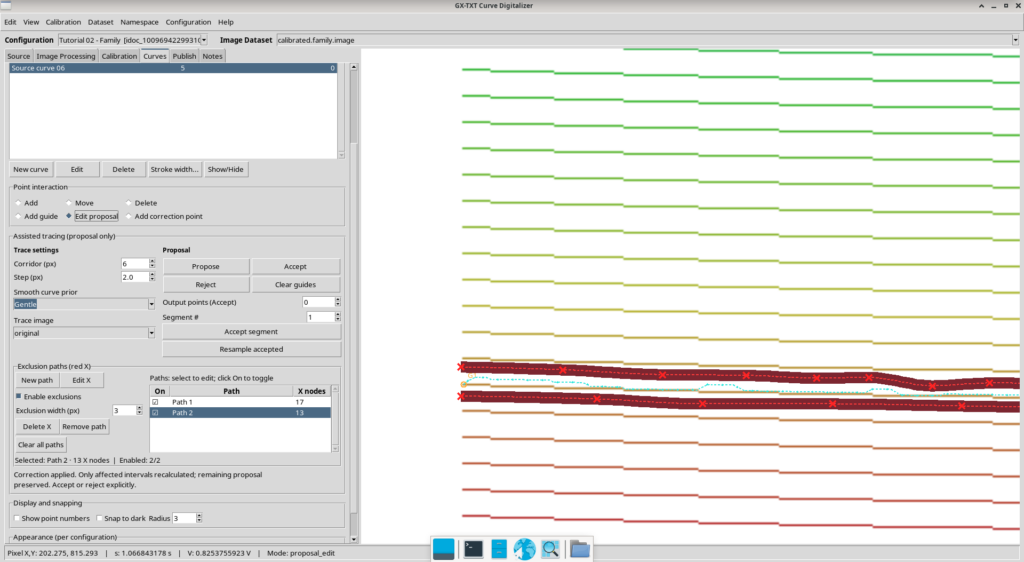Viewport: 1024px width, 562px height.
Task: Click the New path button
Action: (37, 380)
